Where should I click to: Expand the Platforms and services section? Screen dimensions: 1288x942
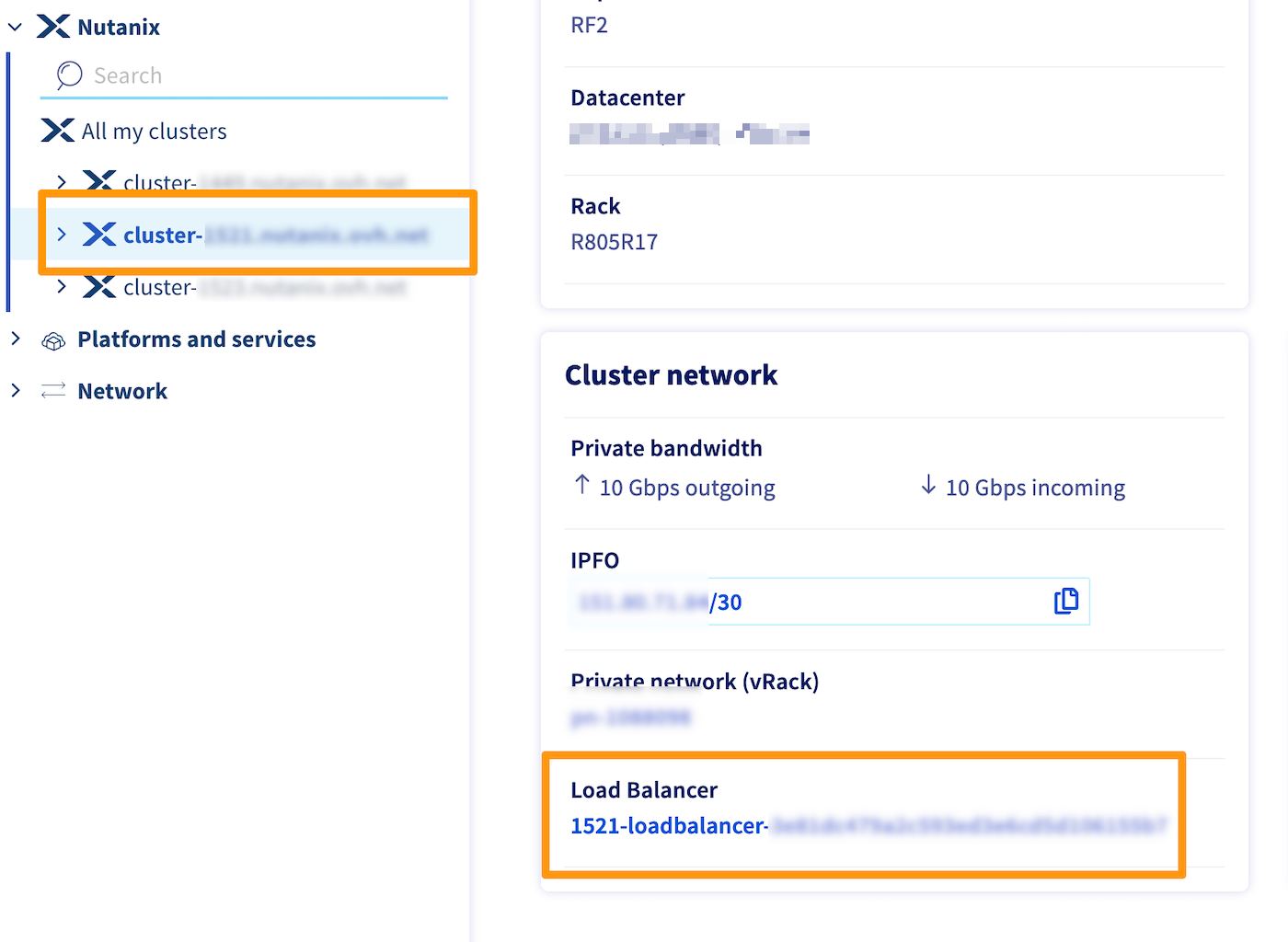click(x=16, y=339)
